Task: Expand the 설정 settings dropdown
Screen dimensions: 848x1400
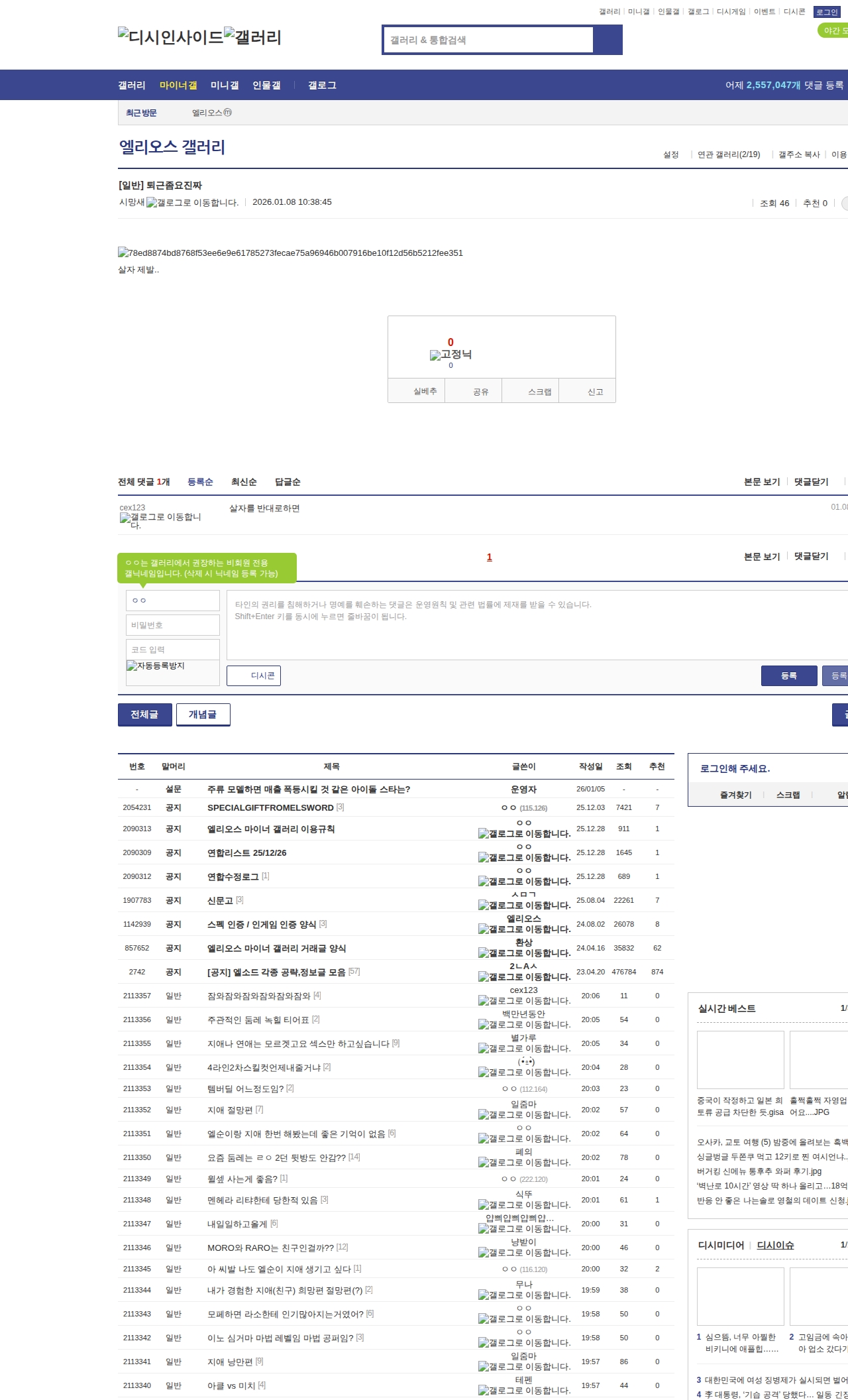Action: [671, 154]
